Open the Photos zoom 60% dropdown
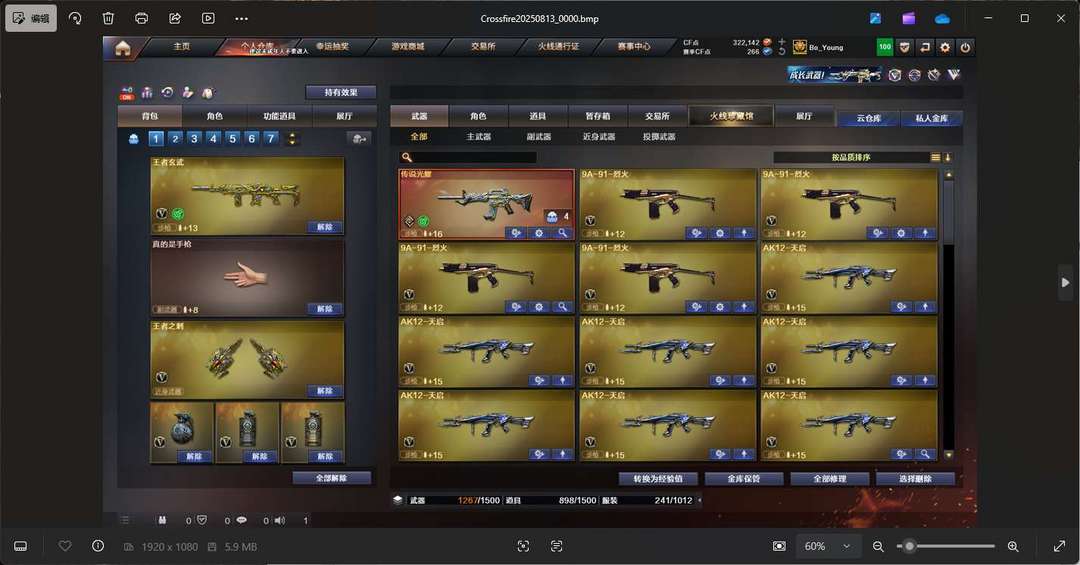 [830, 546]
